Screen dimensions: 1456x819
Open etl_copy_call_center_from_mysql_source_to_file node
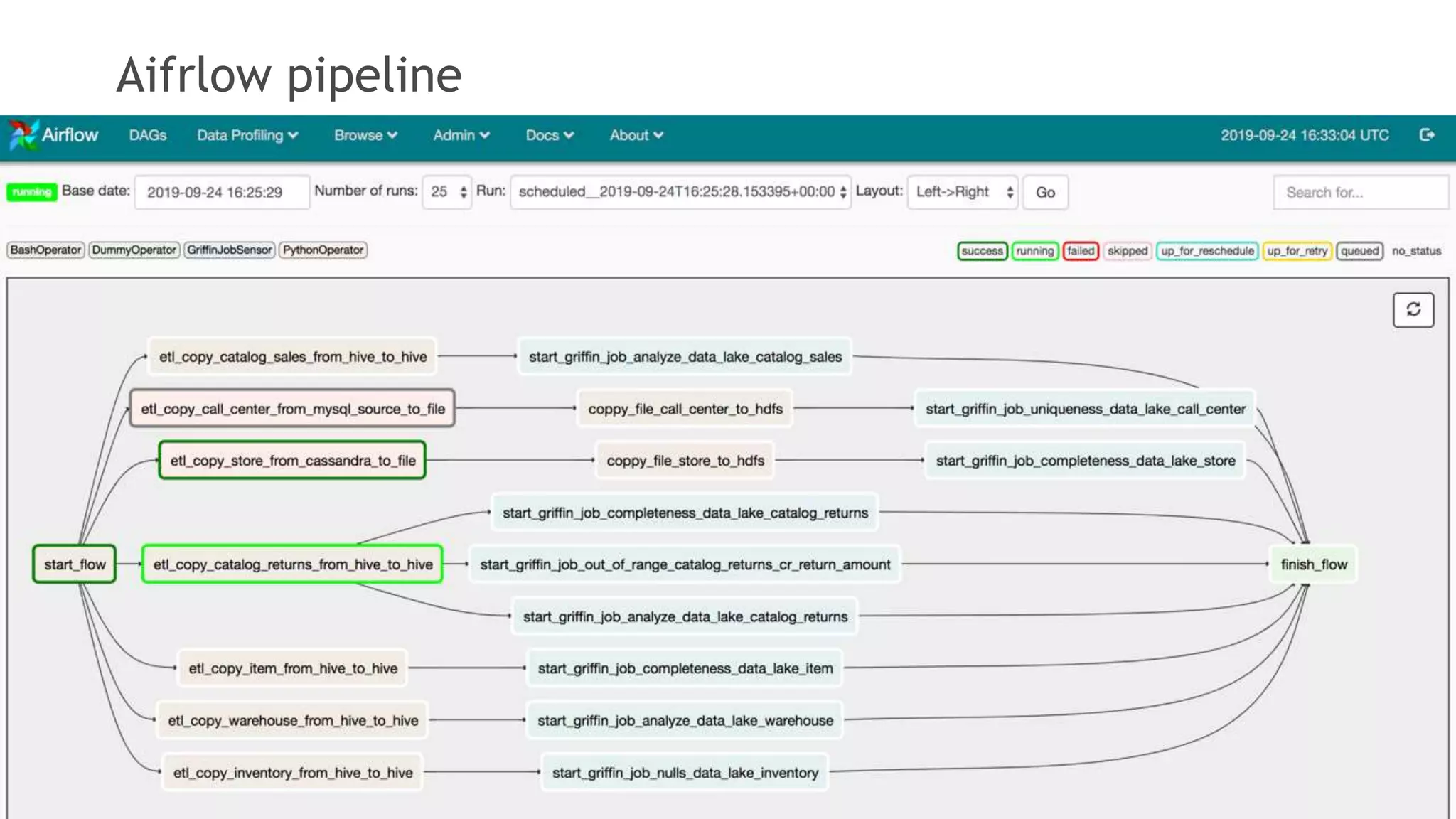293,409
